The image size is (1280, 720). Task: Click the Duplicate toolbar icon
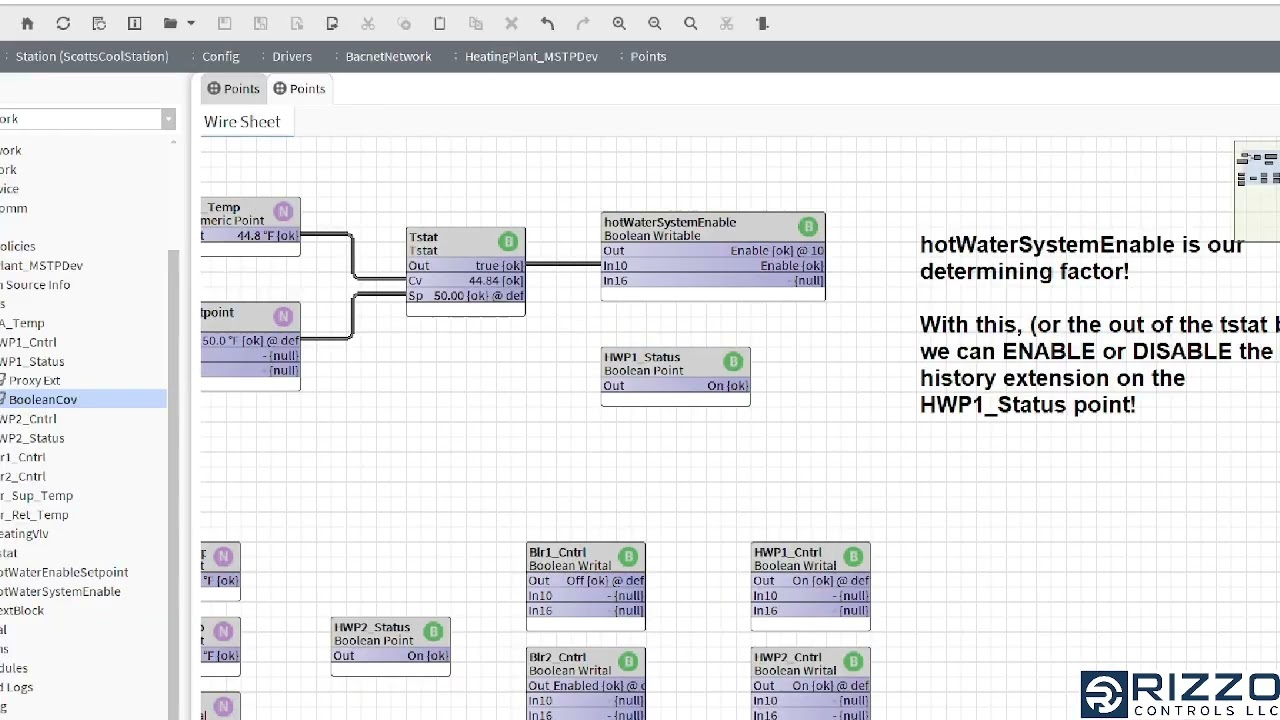click(476, 23)
